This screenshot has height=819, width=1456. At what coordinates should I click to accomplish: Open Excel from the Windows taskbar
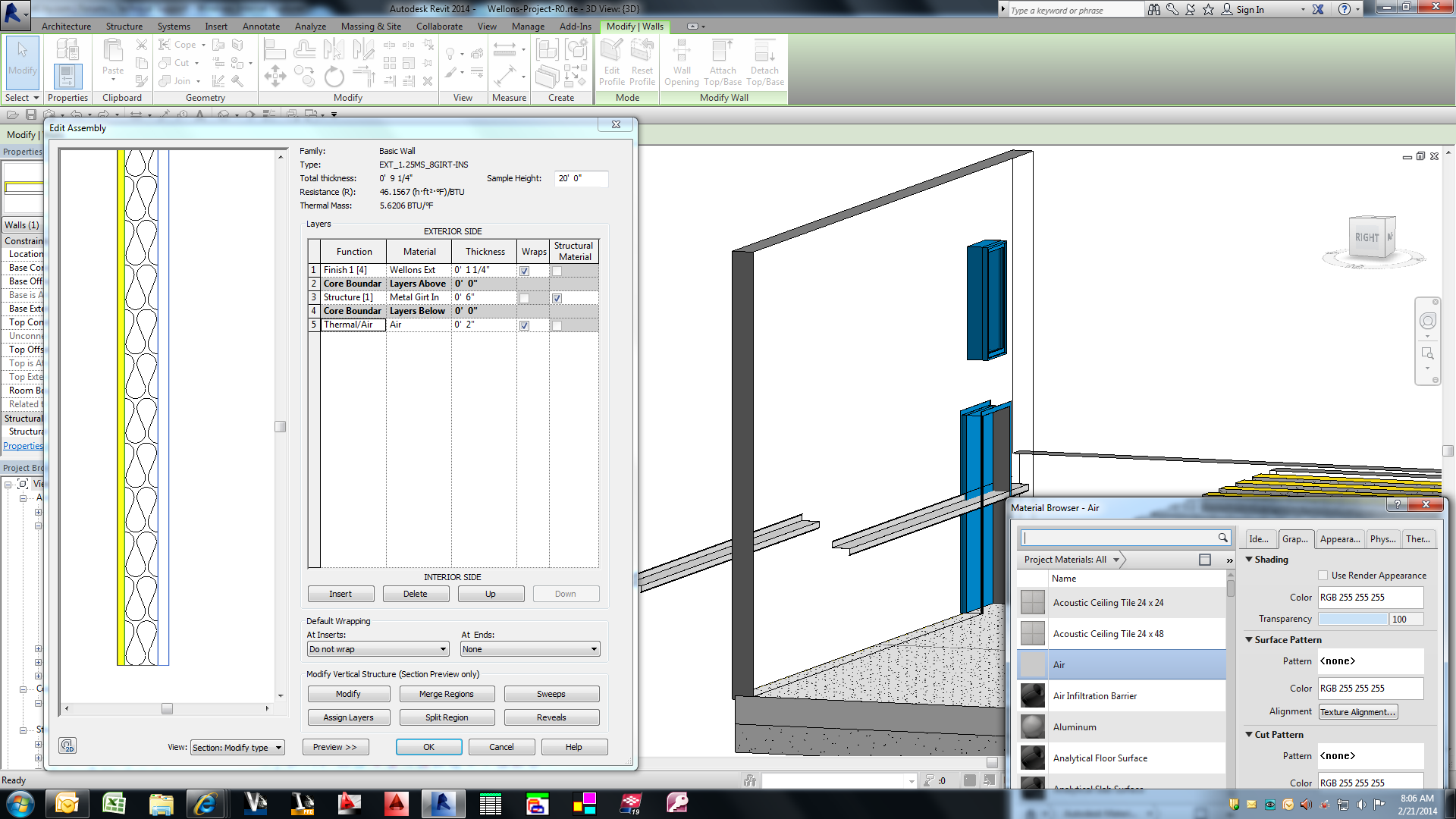(x=114, y=803)
